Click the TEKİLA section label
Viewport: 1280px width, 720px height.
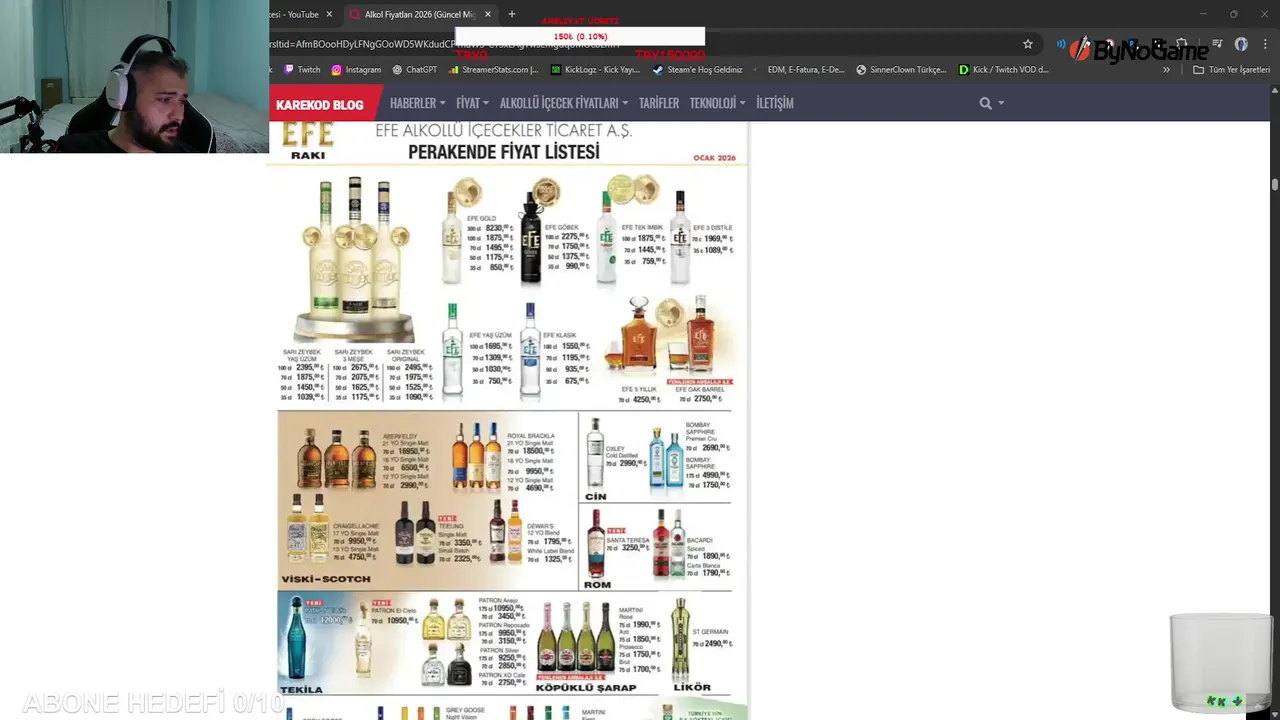click(302, 689)
